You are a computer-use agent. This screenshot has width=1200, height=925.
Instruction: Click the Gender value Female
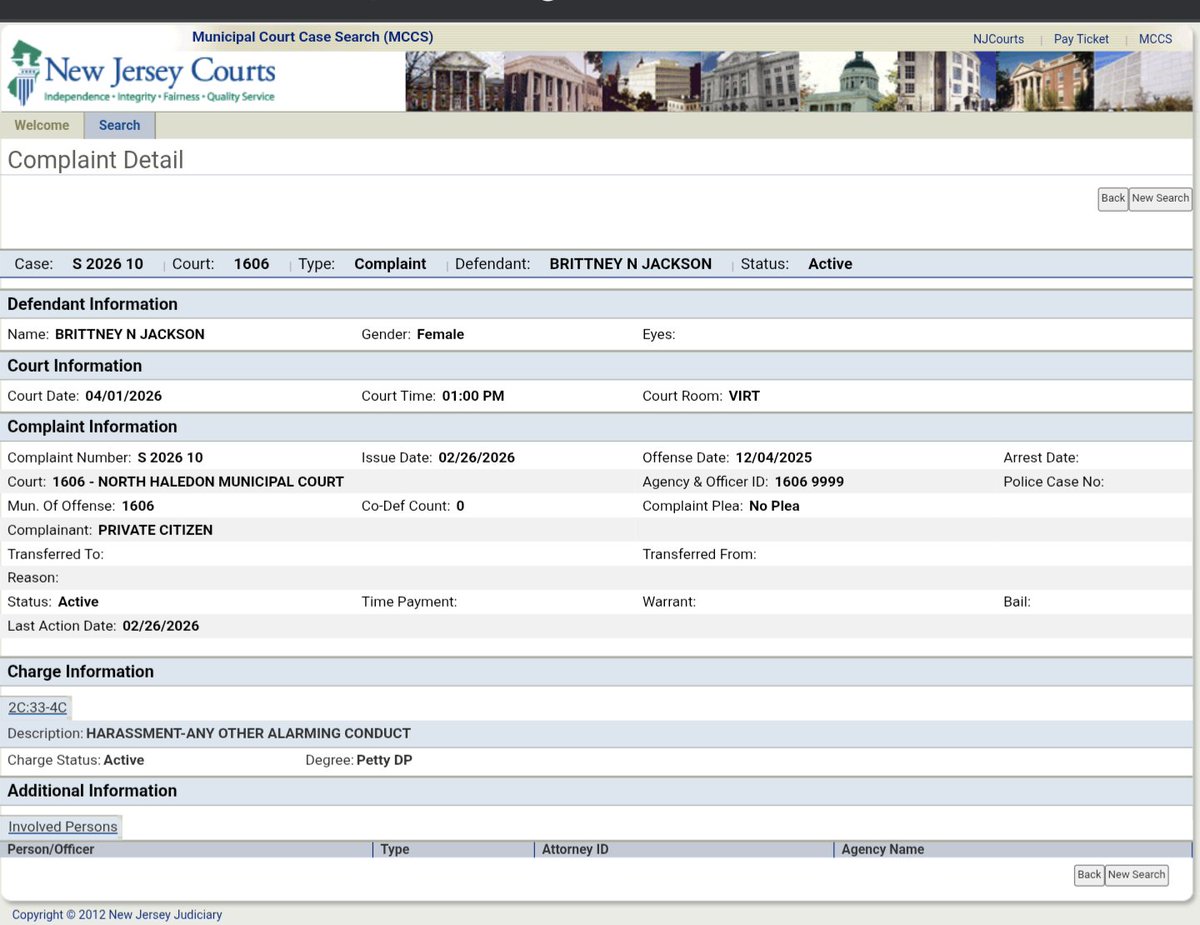441,335
